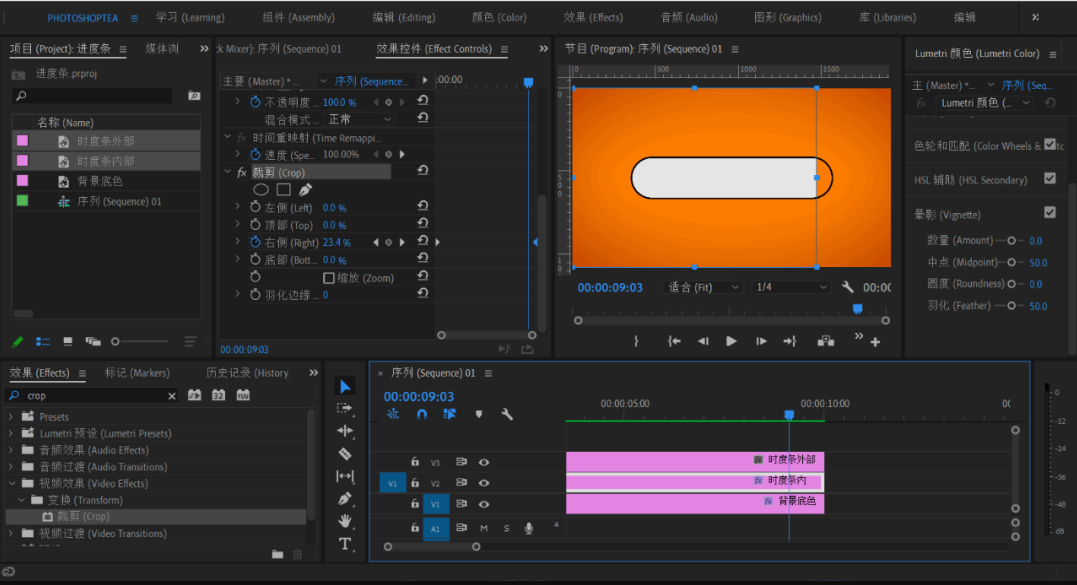Select the Razor tool in the tools panel
The width and height of the screenshot is (1077, 585).
click(x=345, y=454)
